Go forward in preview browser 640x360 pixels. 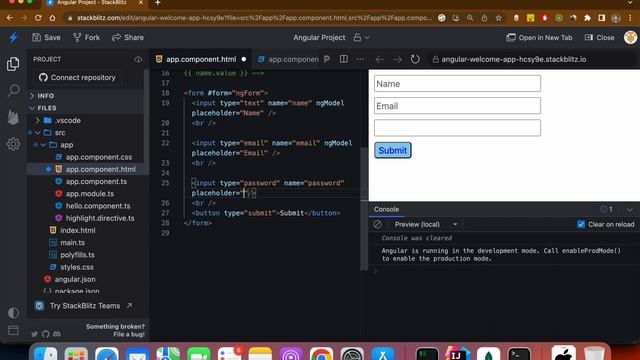(397, 60)
